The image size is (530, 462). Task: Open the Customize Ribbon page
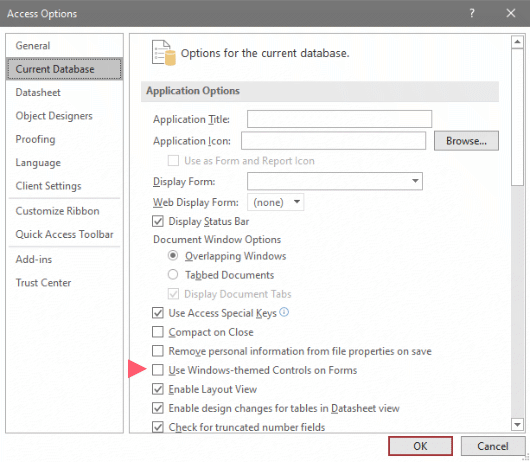click(x=64, y=211)
